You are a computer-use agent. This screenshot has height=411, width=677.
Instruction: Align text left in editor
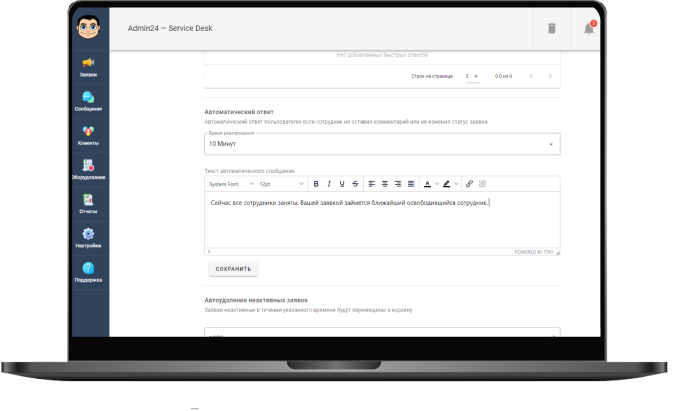pos(372,184)
